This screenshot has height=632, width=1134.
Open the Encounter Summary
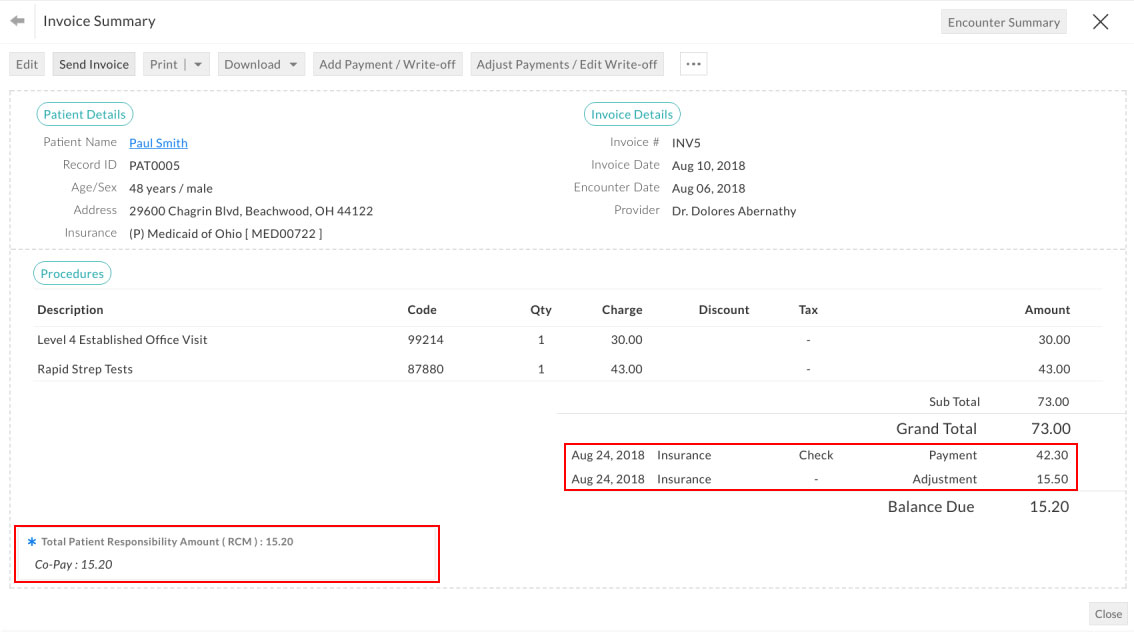coord(1003,21)
